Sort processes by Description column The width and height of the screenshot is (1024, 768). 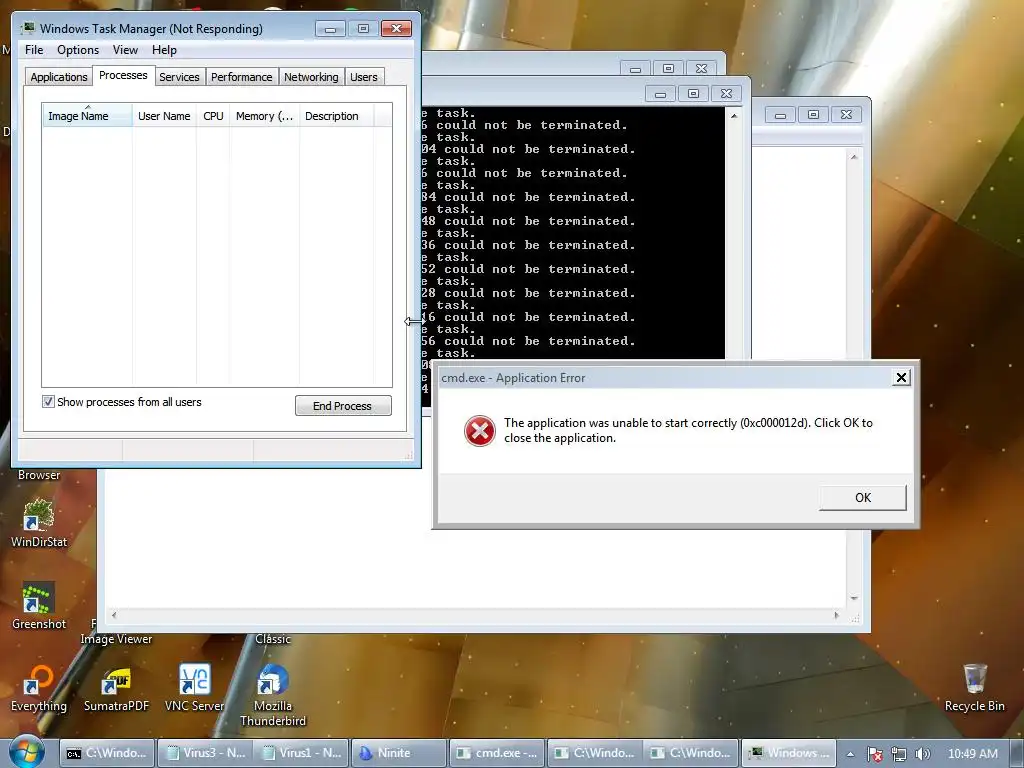tap(336, 116)
